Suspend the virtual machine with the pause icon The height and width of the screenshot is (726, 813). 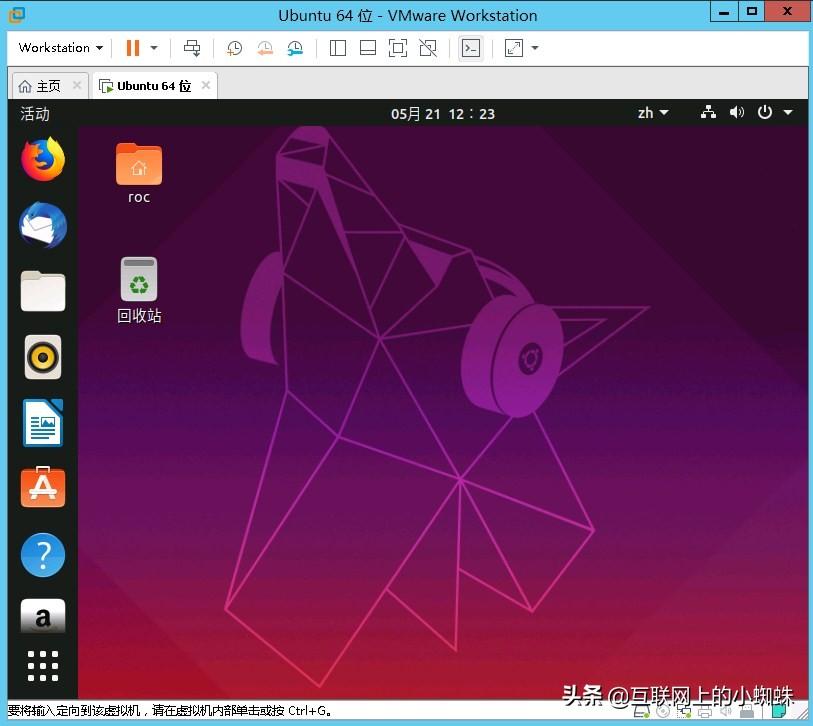point(132,47)
